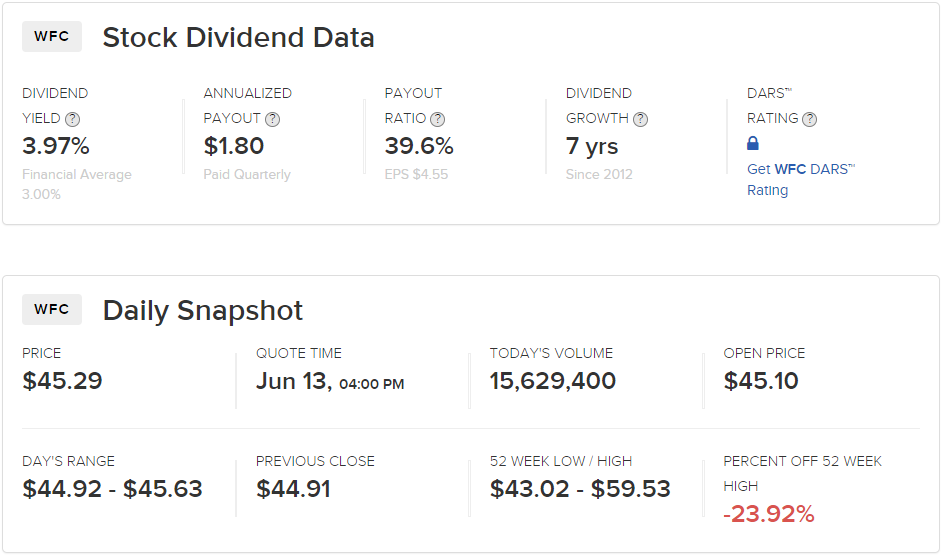This screenshot has width=942, height=555.
Task: Open the Get WFC DARS Rating link
Action: pos(801,180)
